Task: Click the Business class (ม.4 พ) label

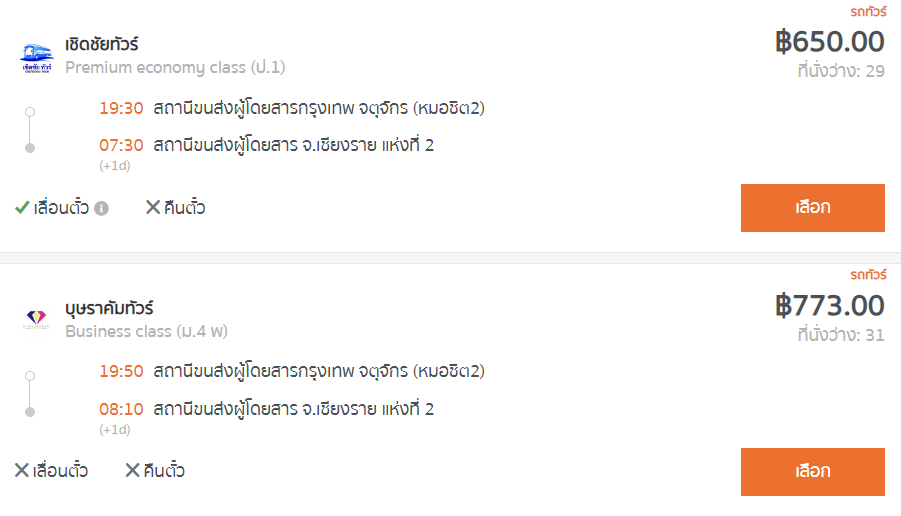Action: pos(147,332)
